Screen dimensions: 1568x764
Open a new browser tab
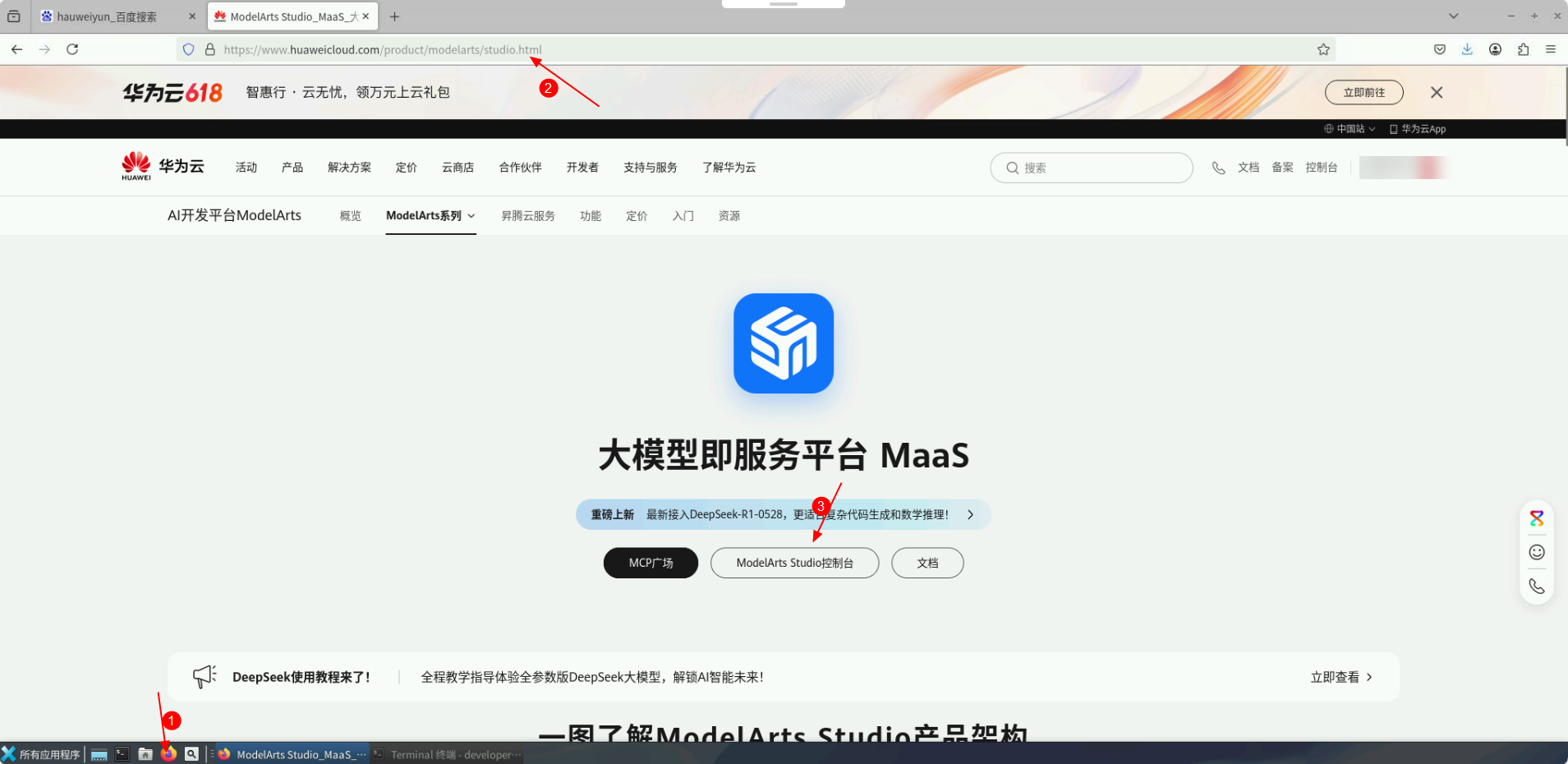click(x=394, y=16)
